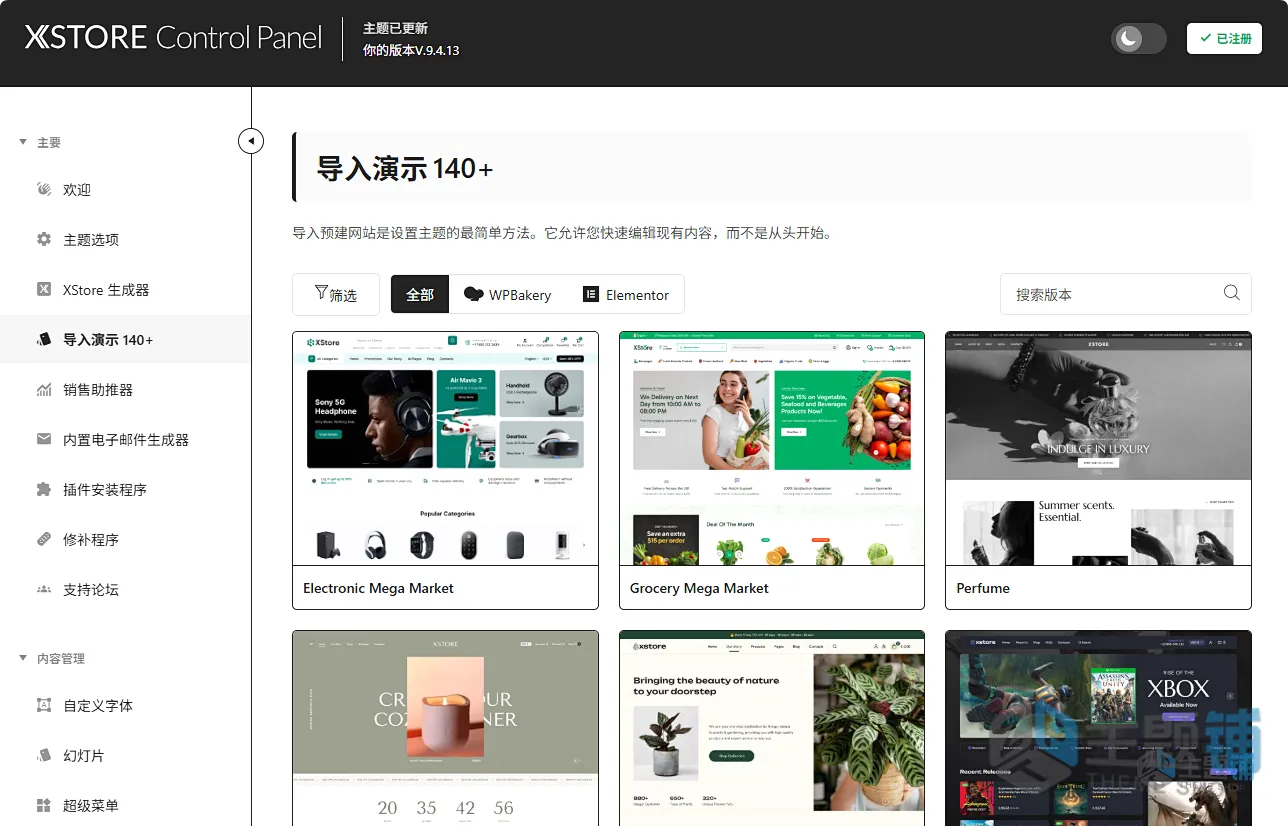This screenshot has width=1288, height=826.
Task: Click the 欢迎 welcome hand icon
Action: tap(44, 189)
